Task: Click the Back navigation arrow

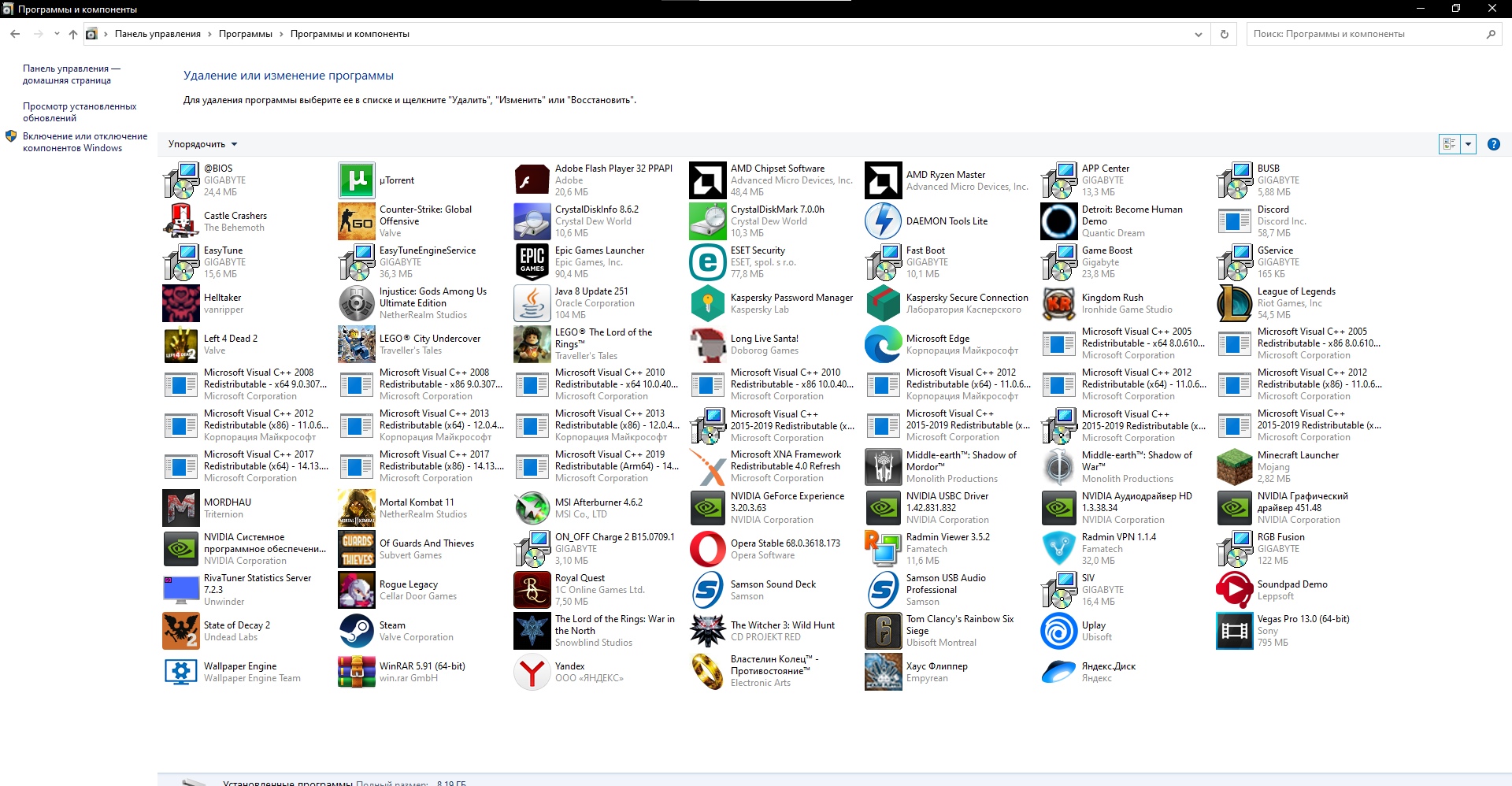Action: (15, 34)
